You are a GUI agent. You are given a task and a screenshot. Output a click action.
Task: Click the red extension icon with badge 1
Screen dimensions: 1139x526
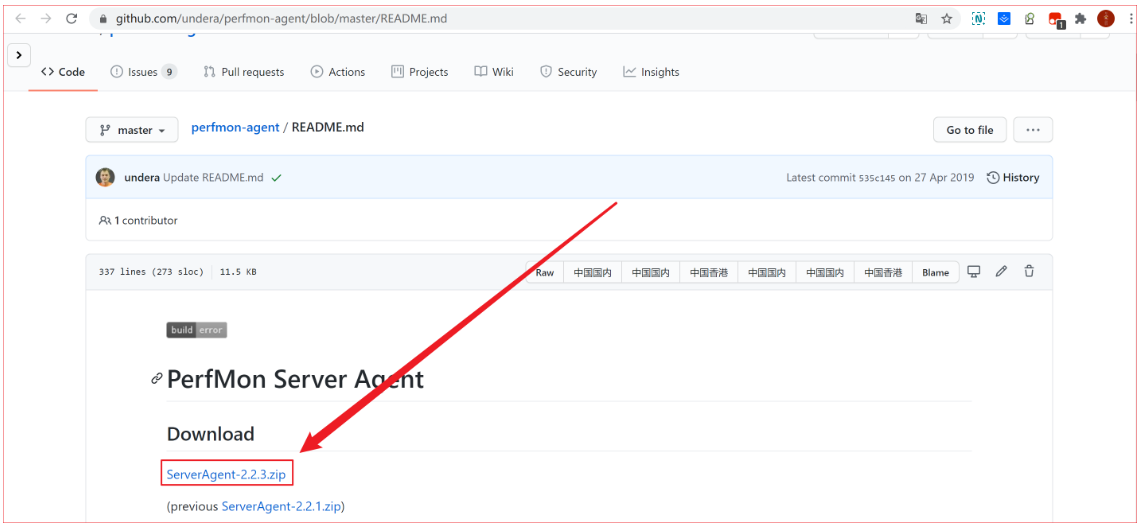point(1055,20)
